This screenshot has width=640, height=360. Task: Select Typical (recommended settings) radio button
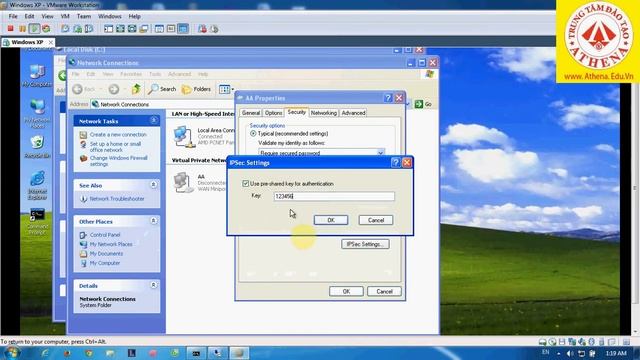tap(253, 133)
